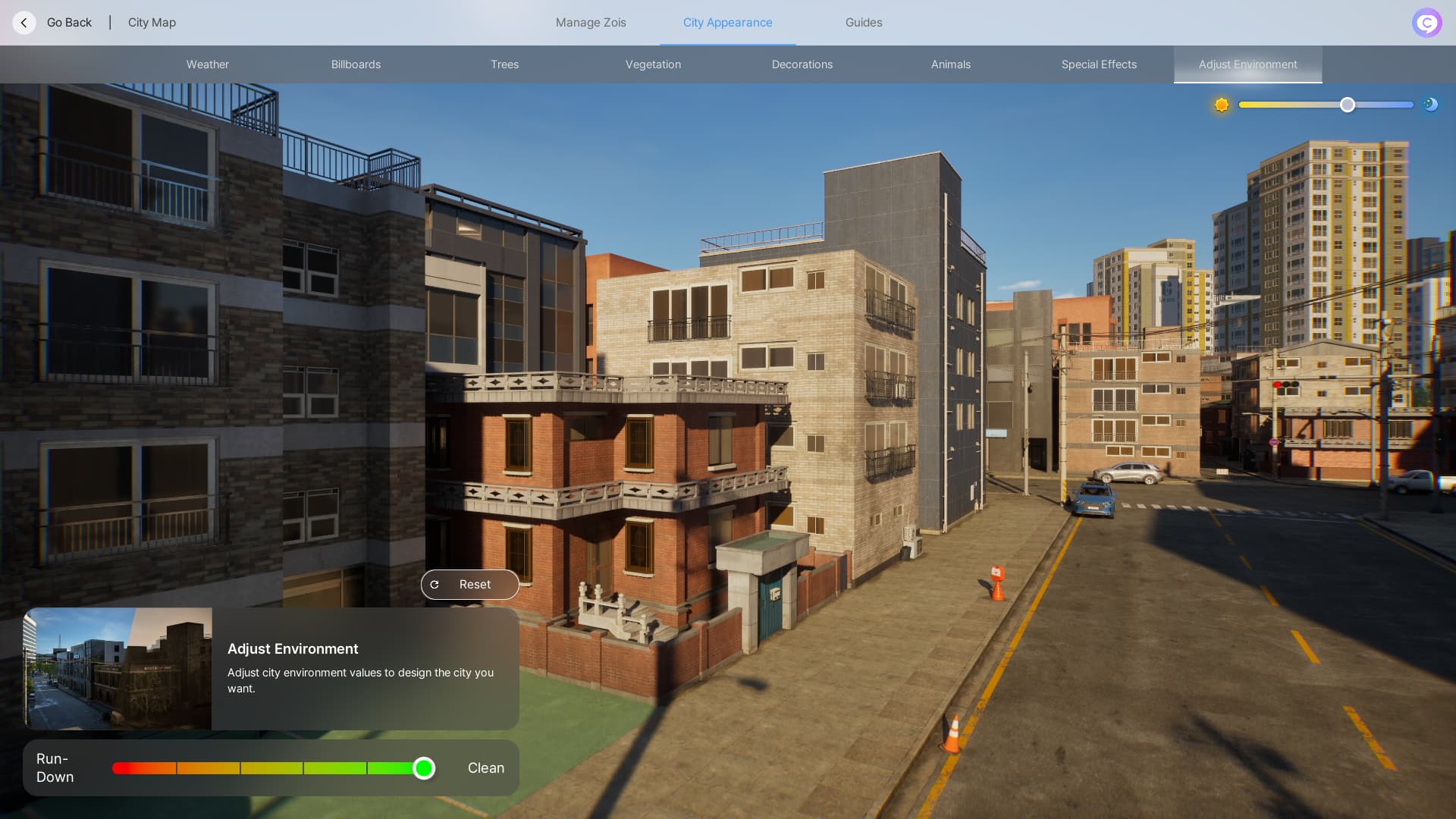1456x819 pixels.
Task: Click the time of day slider handle
Action: pyautogui.click(x=1347, y=105)
